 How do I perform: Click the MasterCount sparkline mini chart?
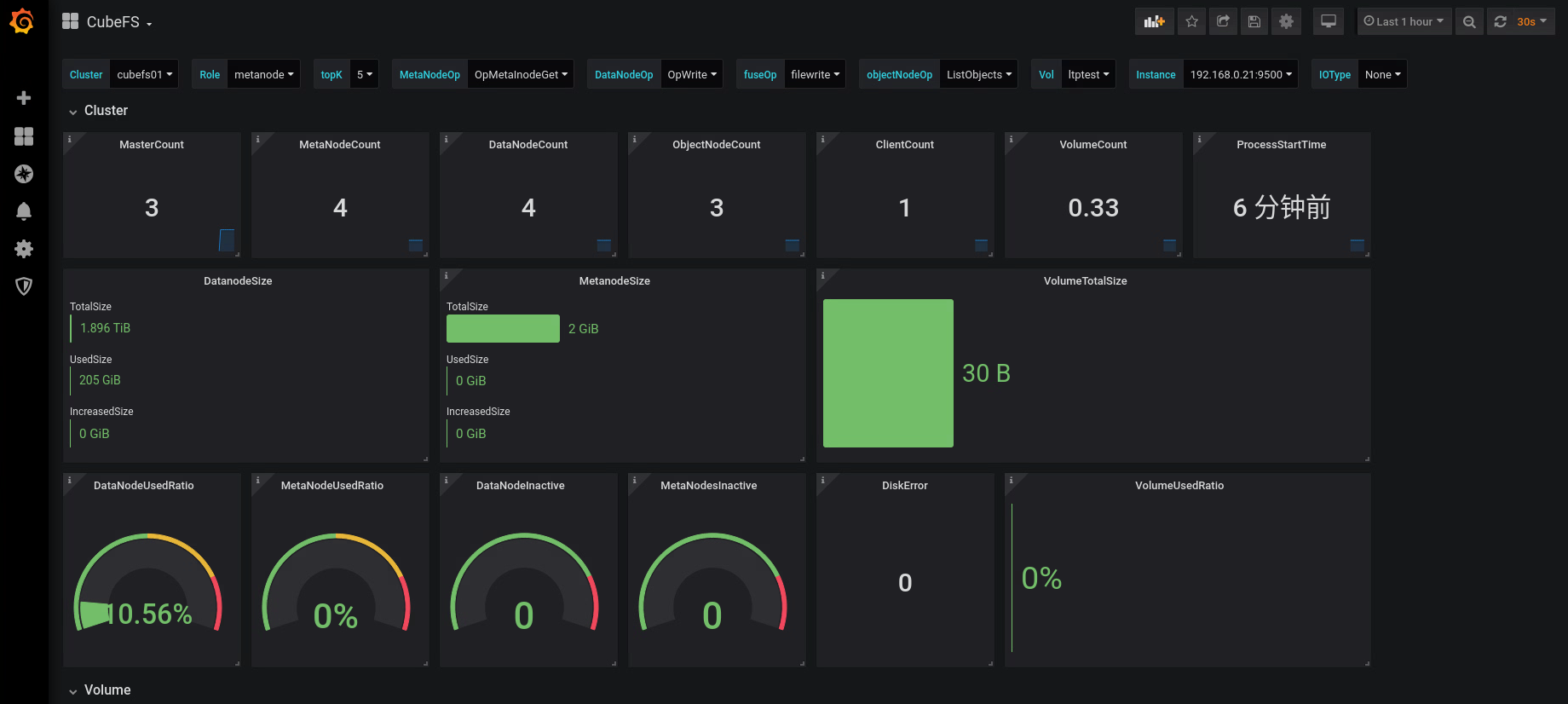click(227, 240)
